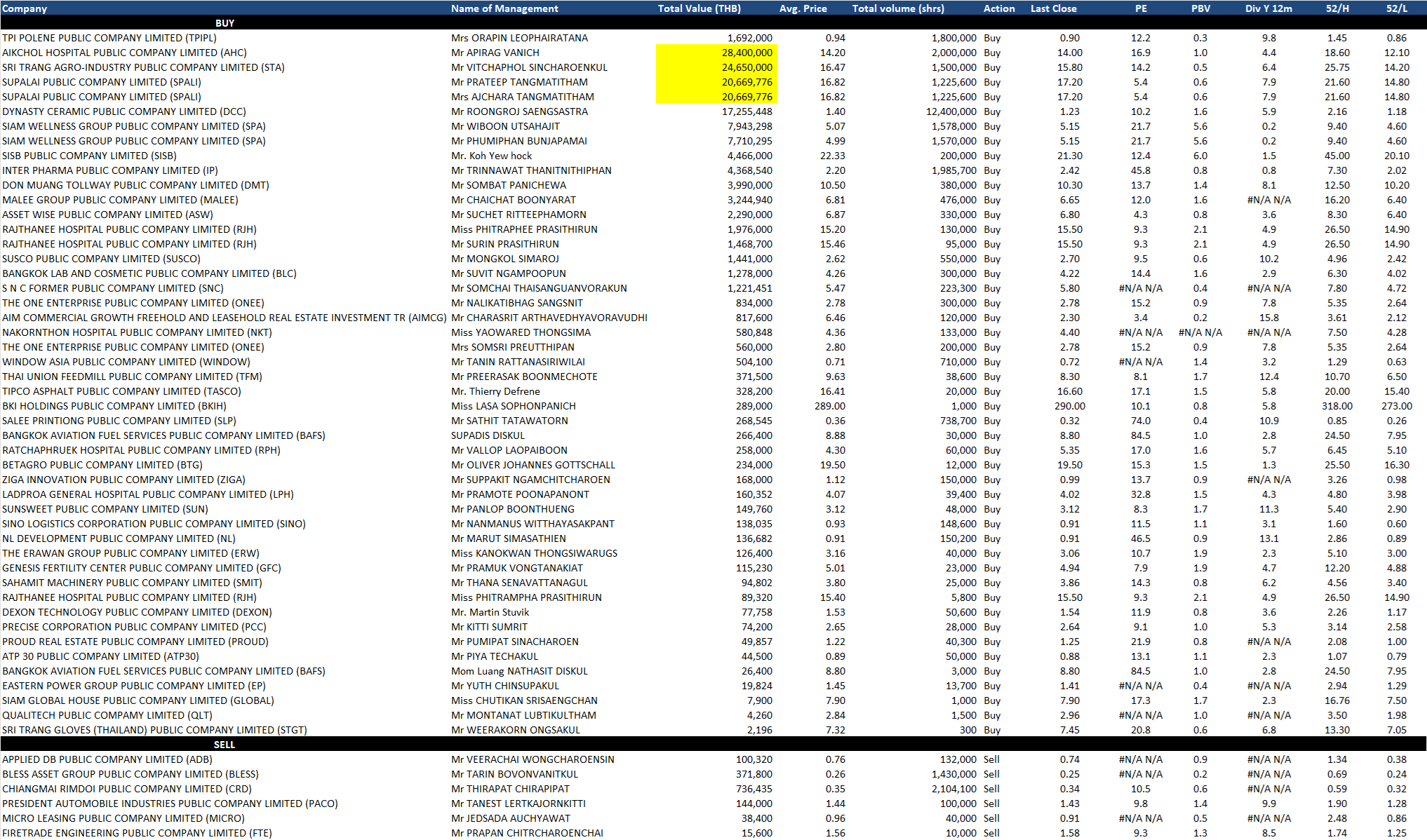Select cell with Mr APIRAG VANICH
Screen dimensions: 1427x840
point(495,53)
